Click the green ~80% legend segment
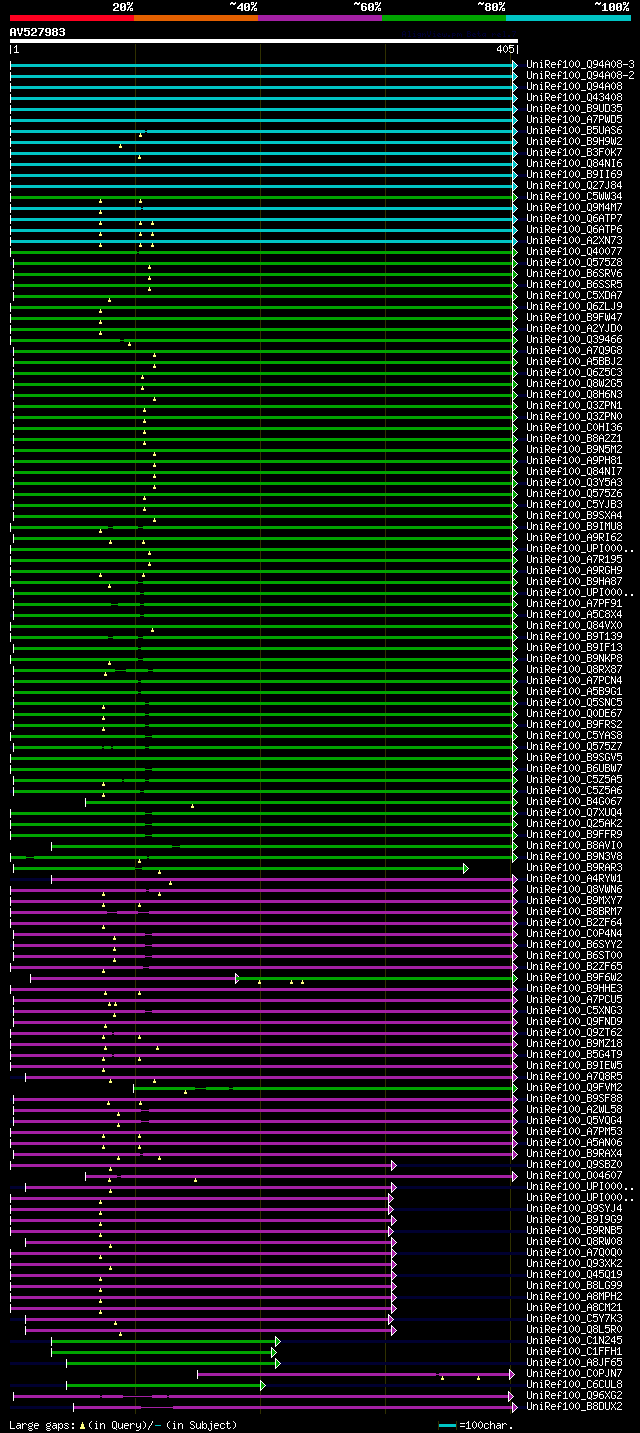The width and height of the screenshot is (640, 1433). (444, 18)
